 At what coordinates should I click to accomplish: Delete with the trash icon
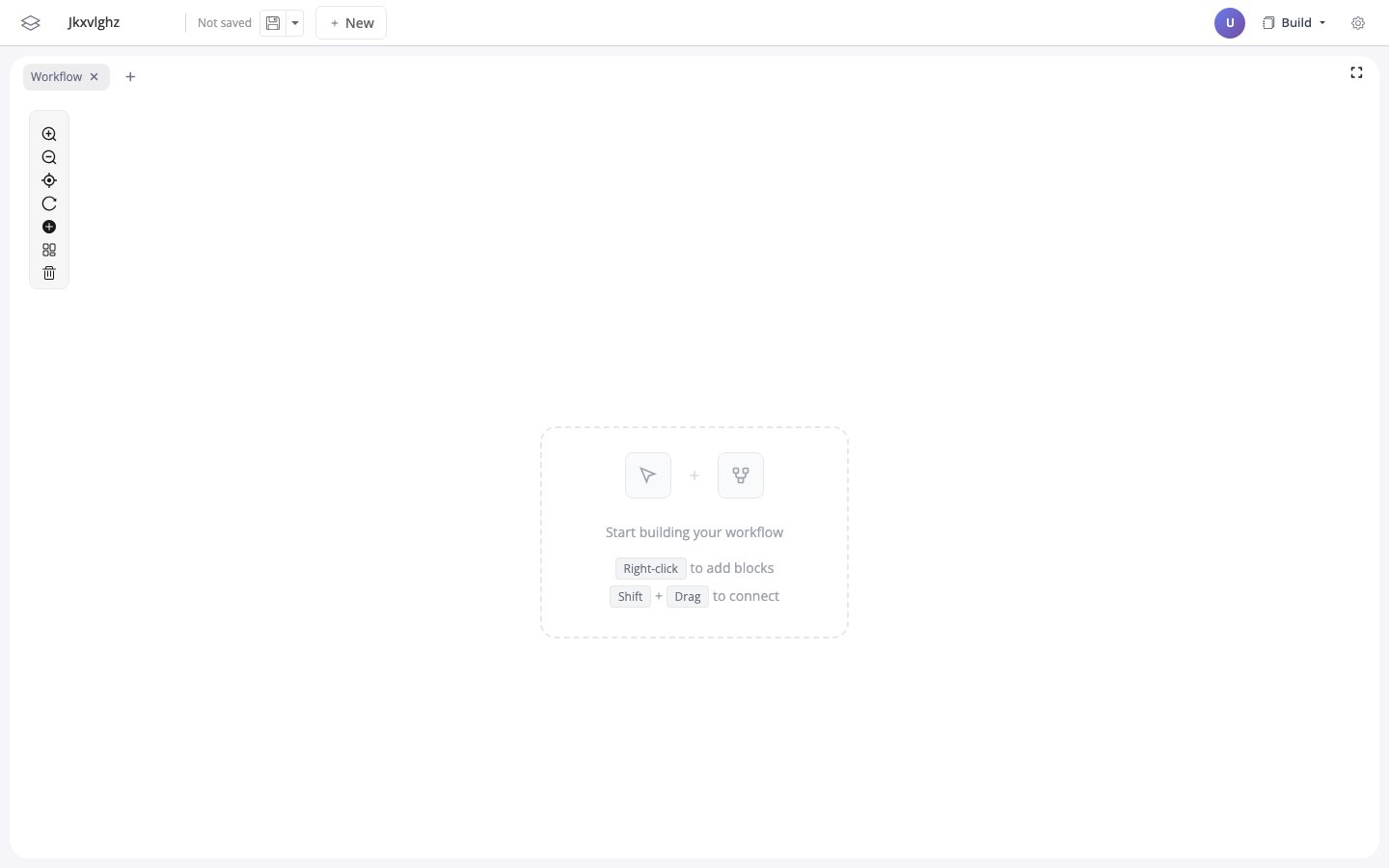pos(49,273)
